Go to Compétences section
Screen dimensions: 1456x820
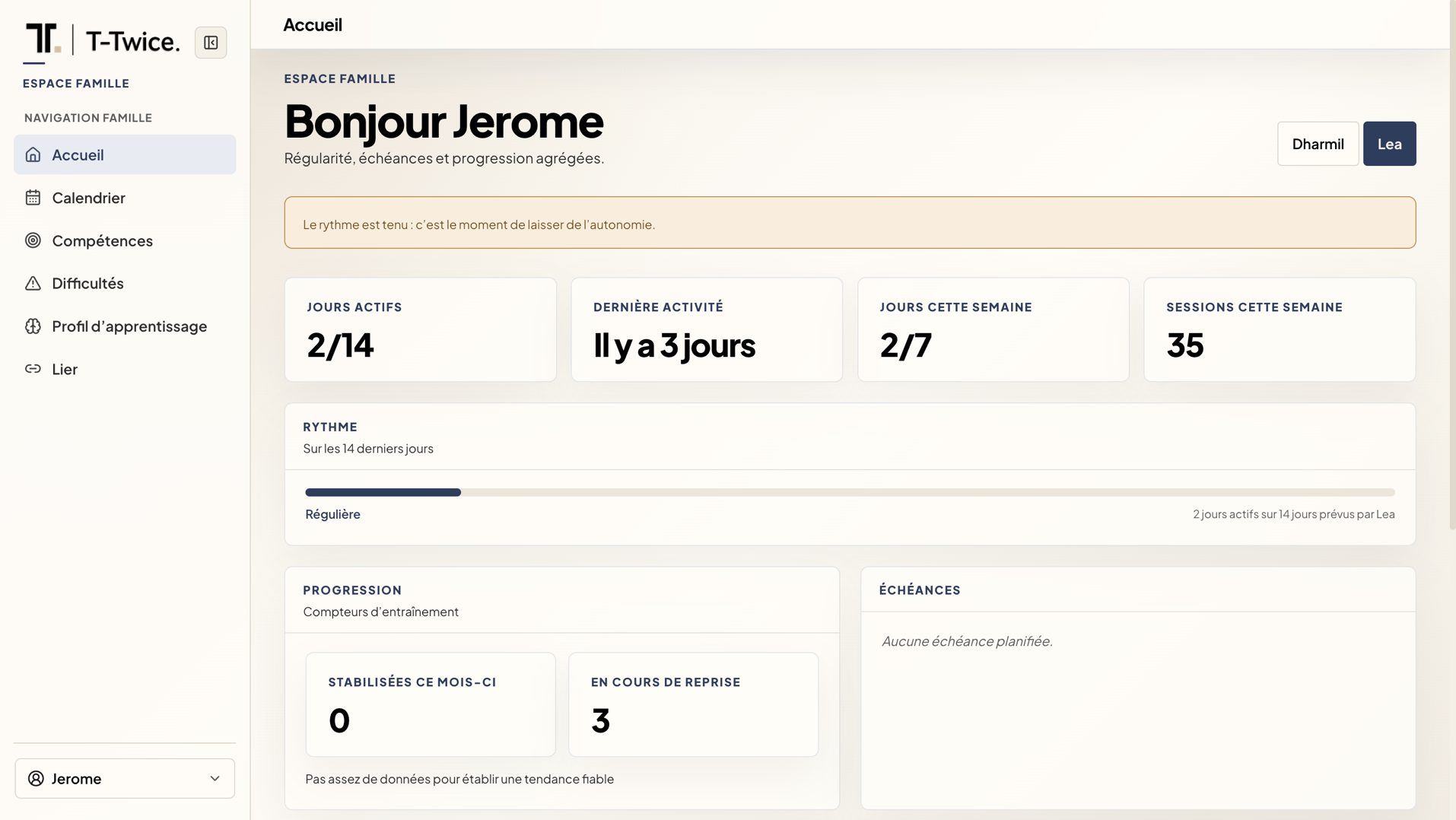click(x=125, y=240)
